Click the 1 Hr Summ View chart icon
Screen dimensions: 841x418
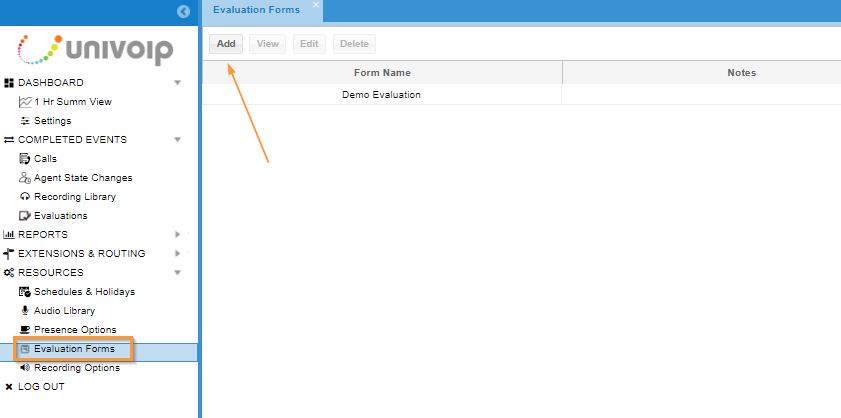click(25, 101)
